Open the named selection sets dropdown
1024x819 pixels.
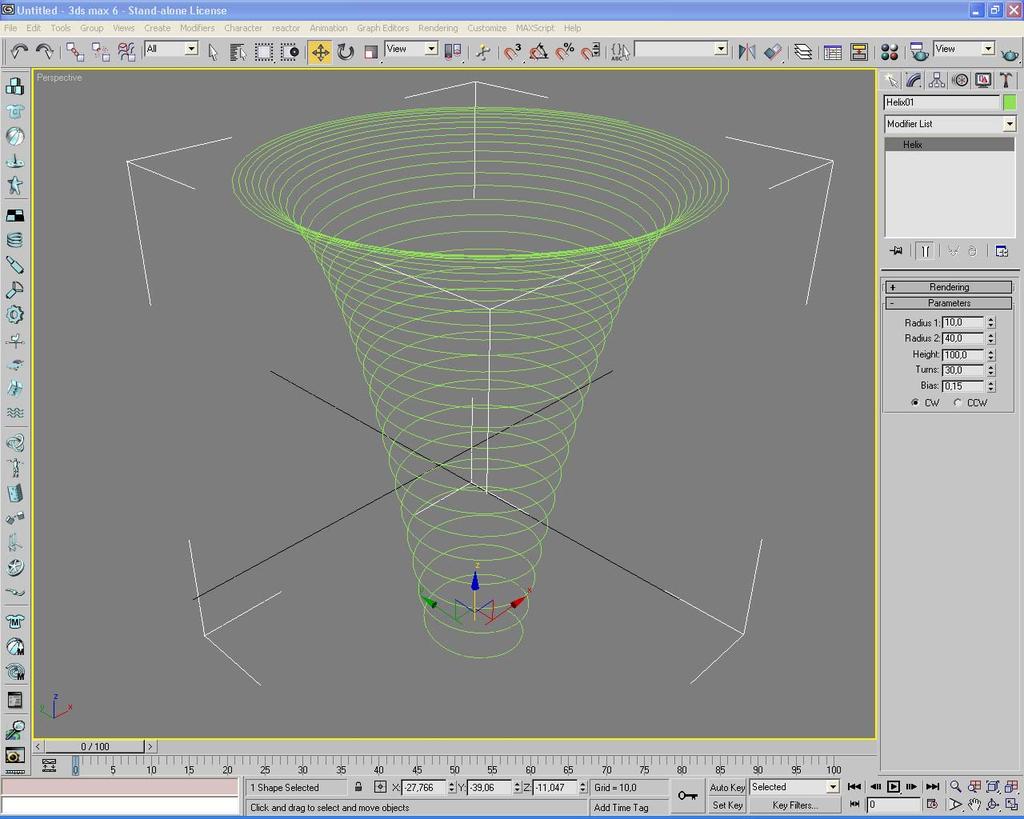721,49
